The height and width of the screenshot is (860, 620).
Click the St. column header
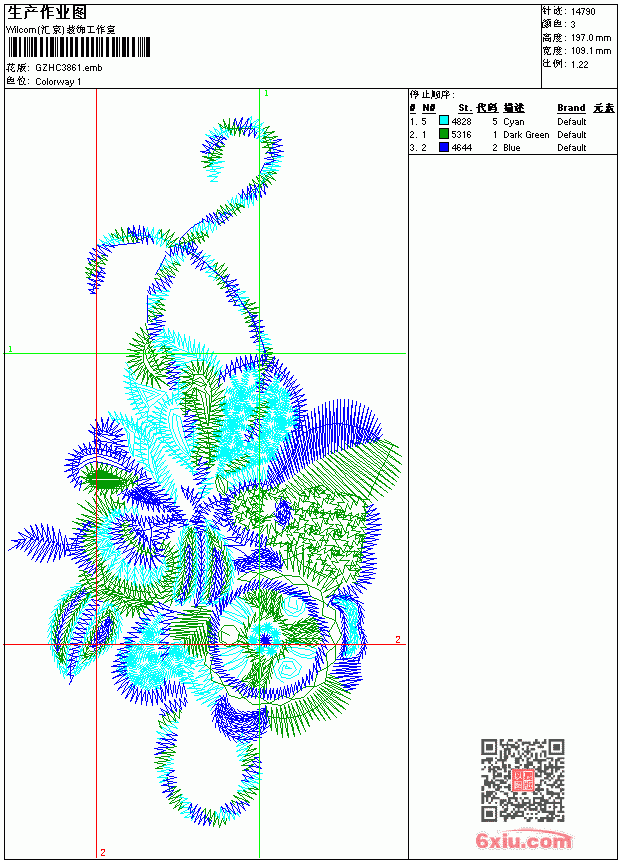[465, 108]
